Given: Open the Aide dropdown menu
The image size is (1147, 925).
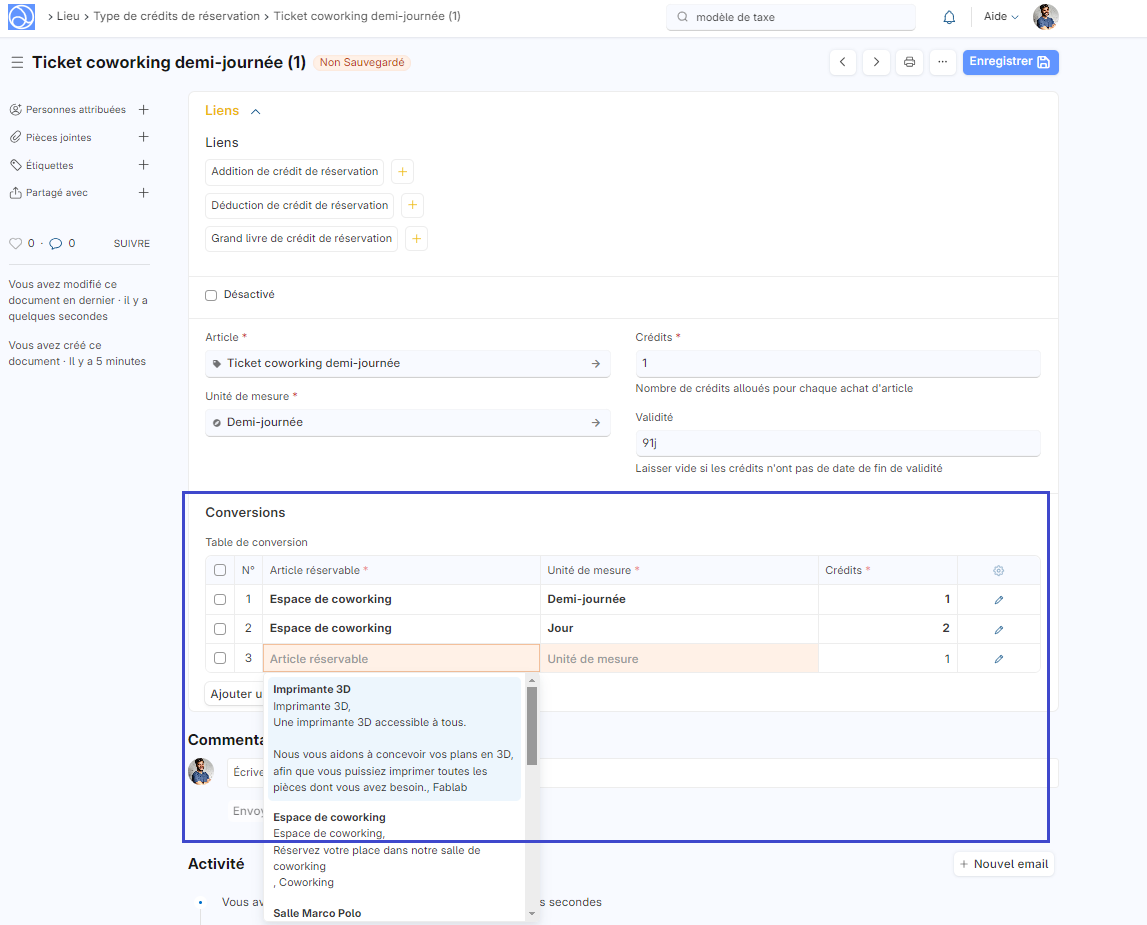Looking at the screenshot, I should click(x=1000, y=17).
